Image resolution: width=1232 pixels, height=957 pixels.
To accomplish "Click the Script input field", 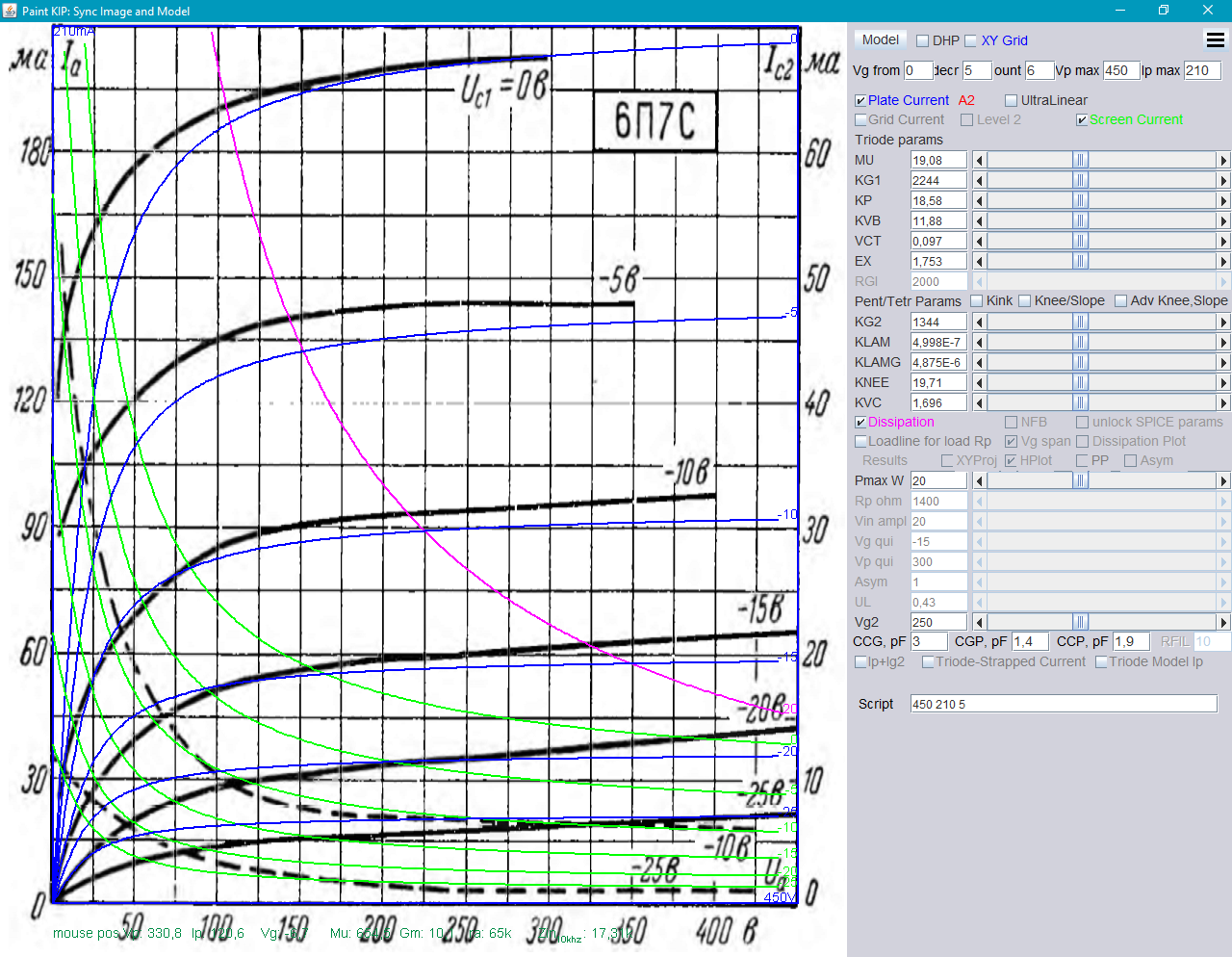I will (x=1064, y=704).
